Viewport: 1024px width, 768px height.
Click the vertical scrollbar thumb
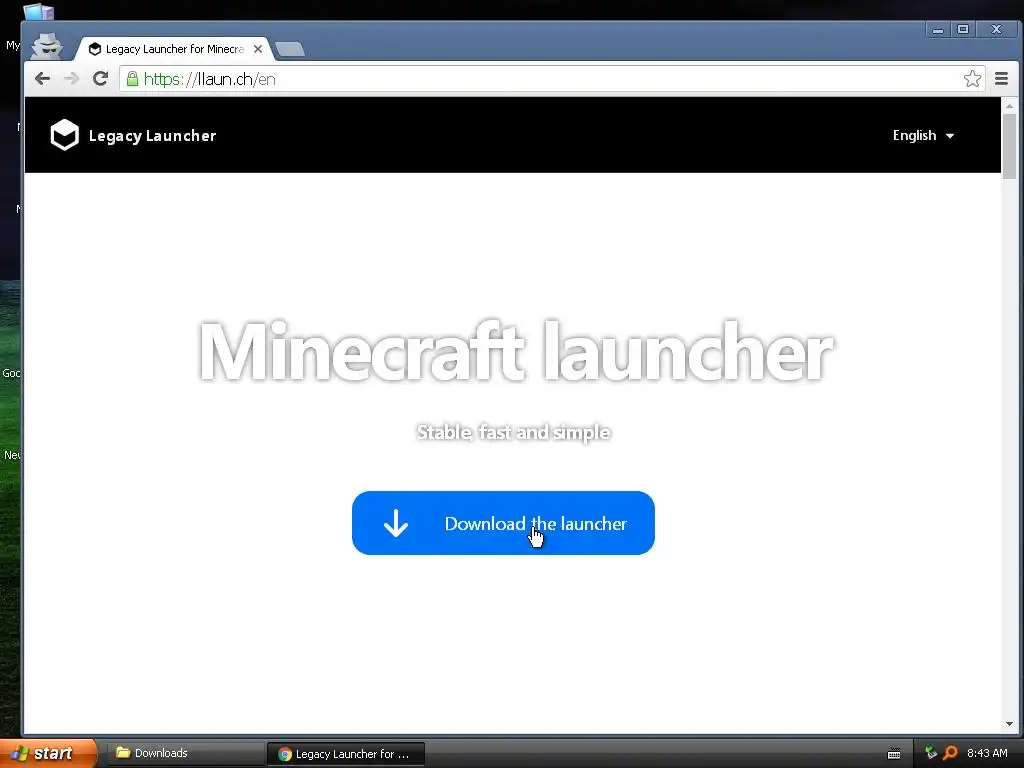click(1010, 146)
